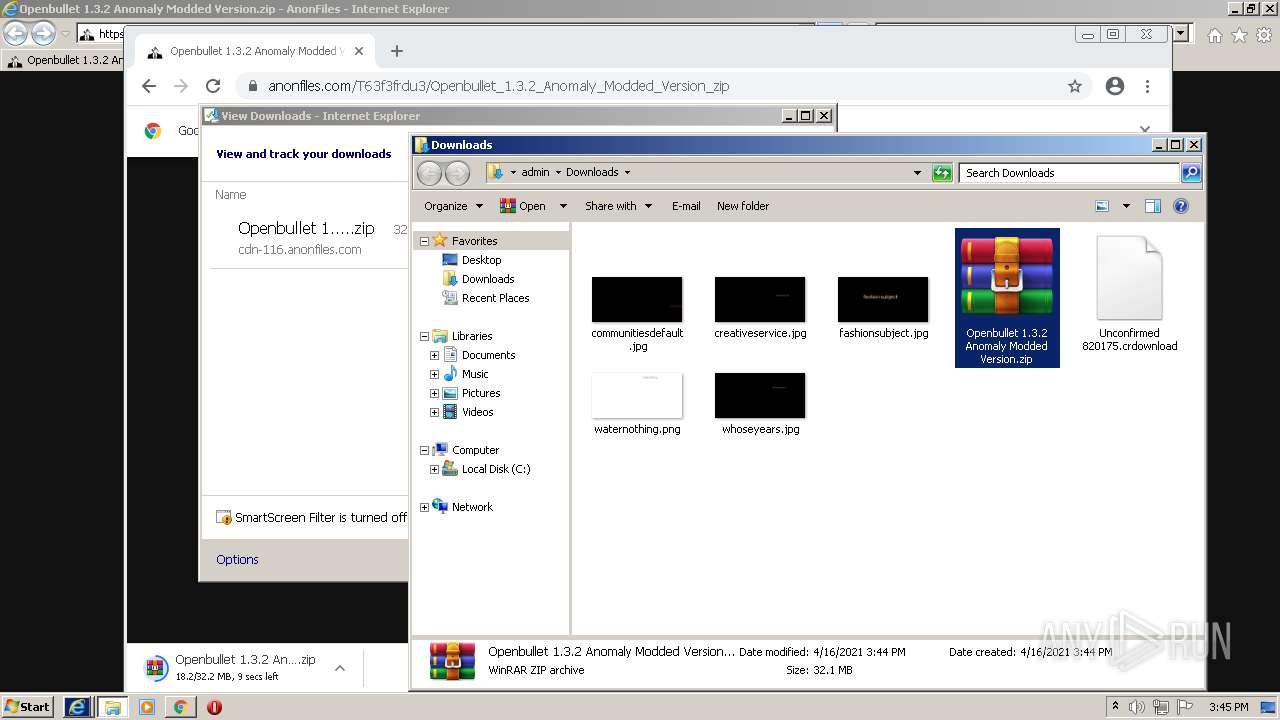Collapse the Favorites tree group
Viewport: 1280px width, 720px height.
pos(424,241)
